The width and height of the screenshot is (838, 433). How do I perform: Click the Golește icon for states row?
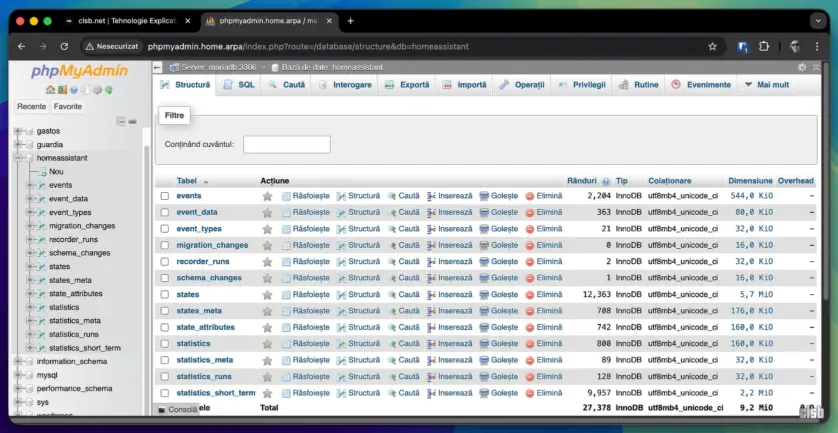484,295
